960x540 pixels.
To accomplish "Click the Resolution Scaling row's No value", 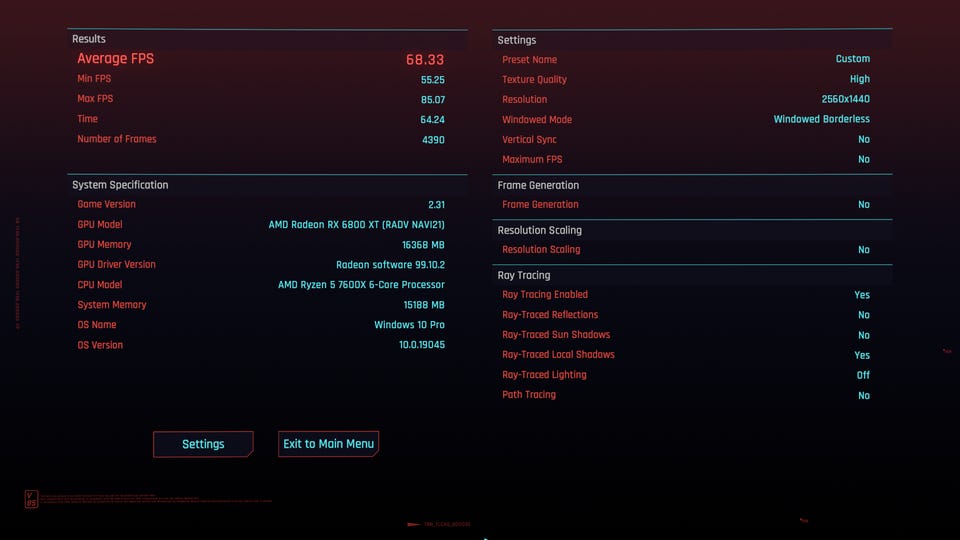I will [x=863, y=250].
